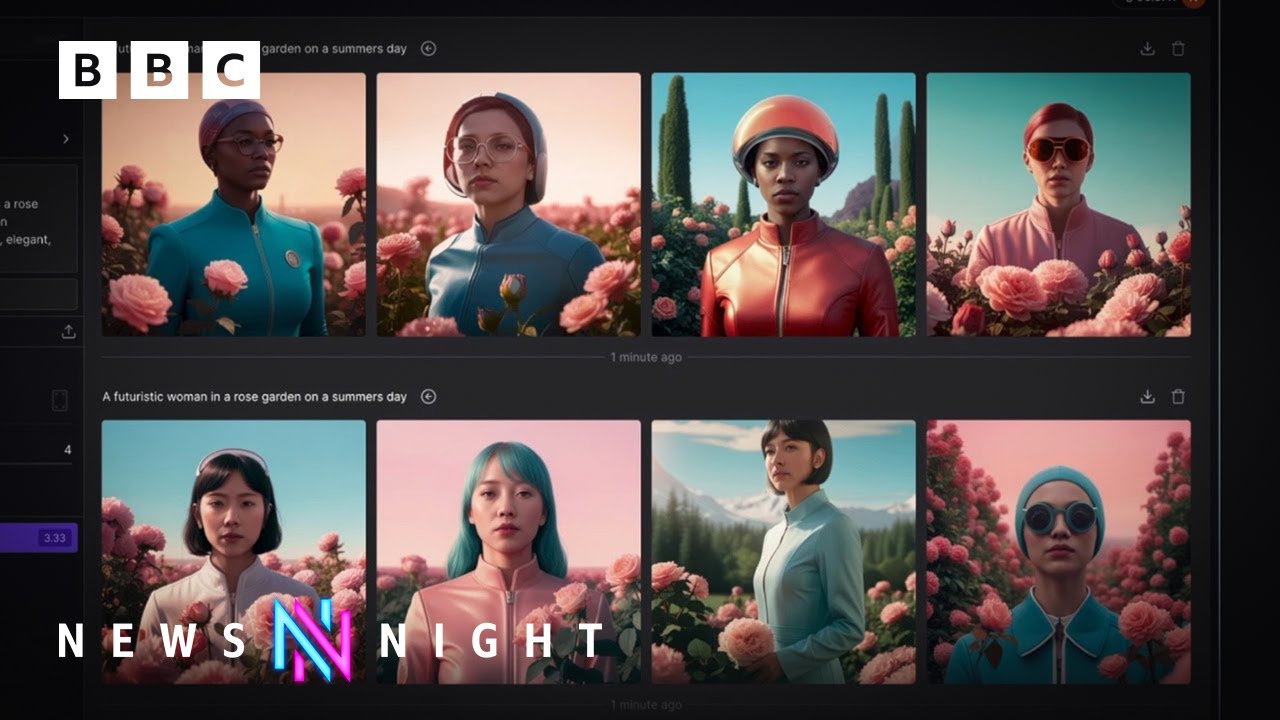Click the upload icon in left sidebar
Screen dimensions: 1280x720
pyautogui.click(x=68, y=332)
